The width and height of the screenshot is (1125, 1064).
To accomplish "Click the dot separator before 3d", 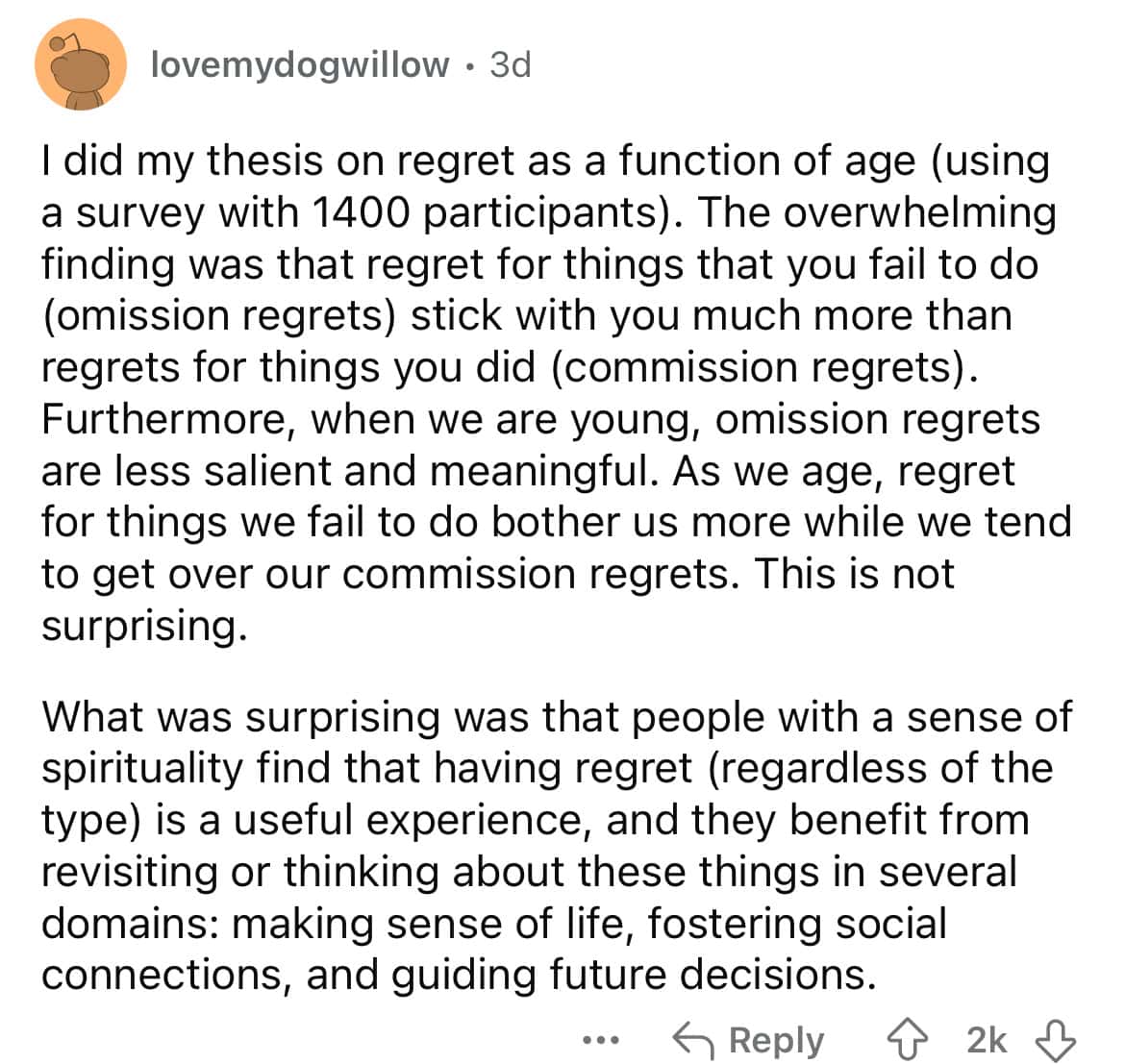I will [x=470, y=67].
